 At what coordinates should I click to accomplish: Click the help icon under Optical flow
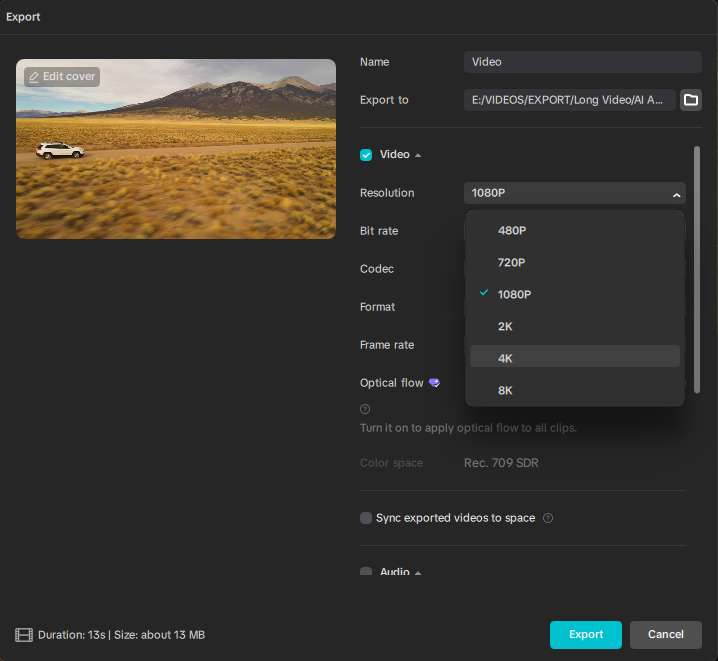tap(365, 409)
